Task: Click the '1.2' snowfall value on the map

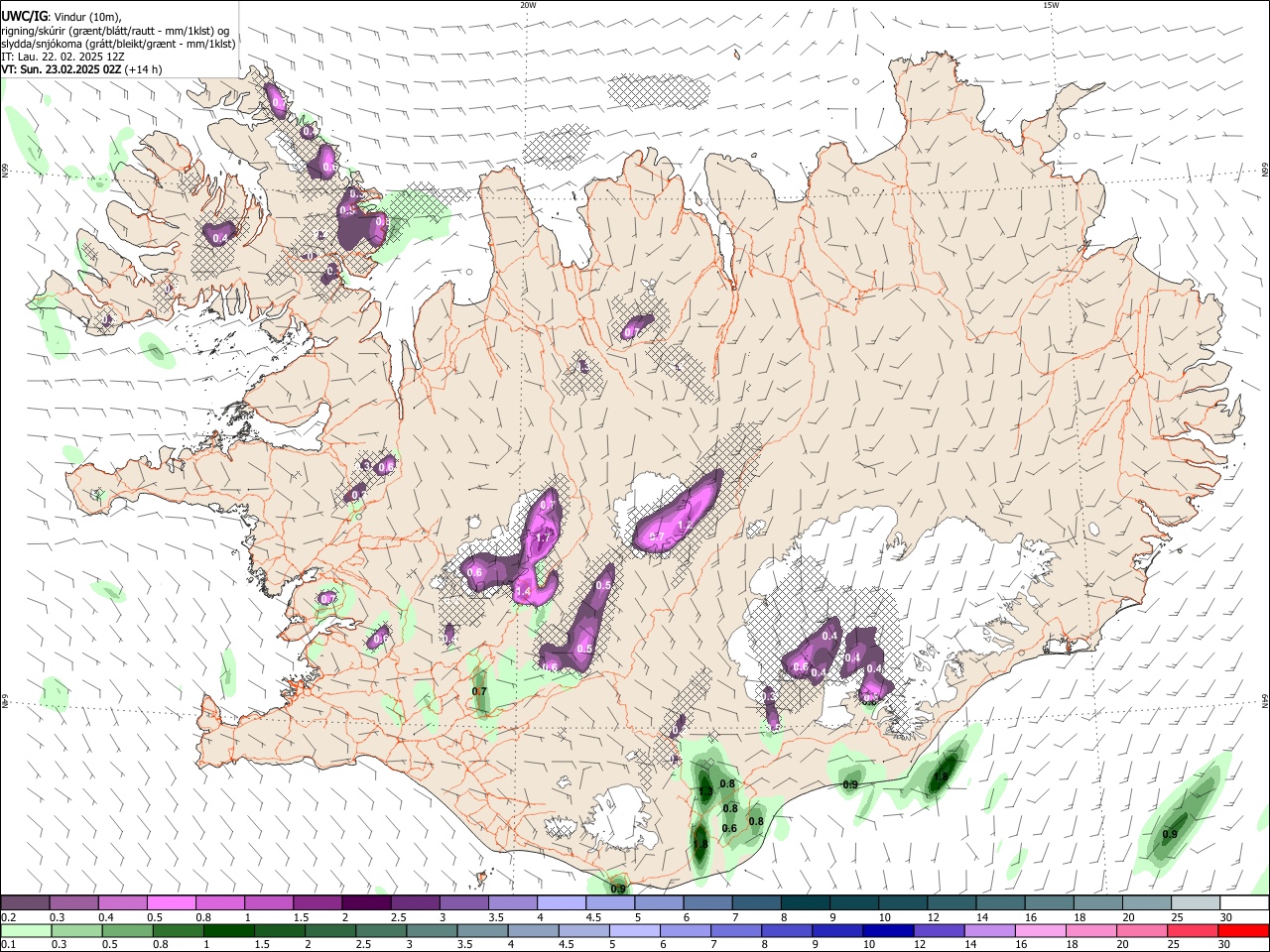Action: click(x=684, y=525)
